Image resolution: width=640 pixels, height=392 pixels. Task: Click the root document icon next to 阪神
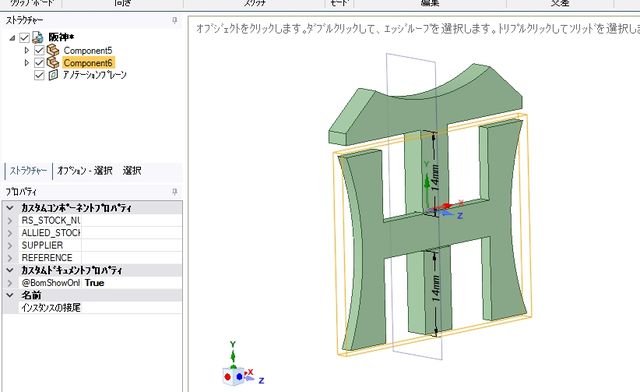[x=38, y=37]
